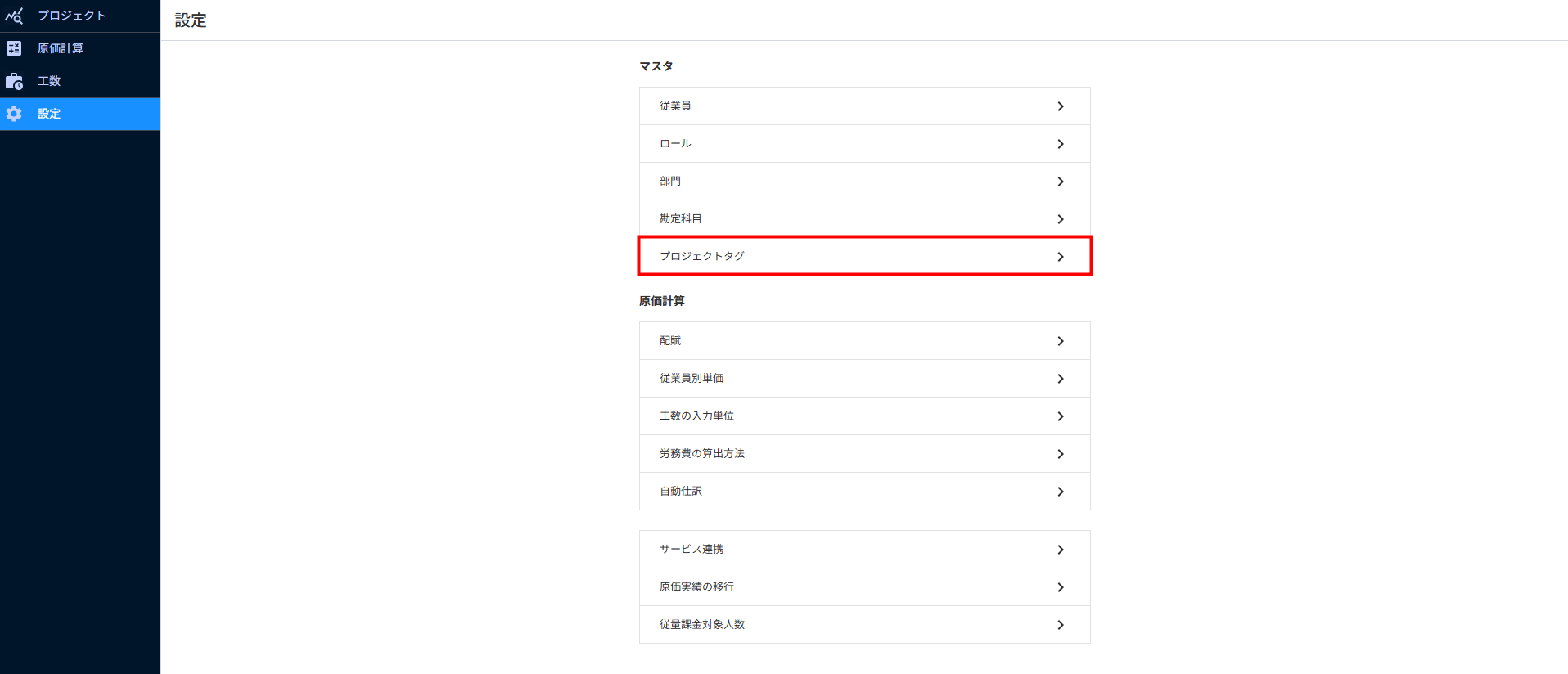Click the 労務費の算出方法 chevron
Viewport: 1568px width, 674px height.
click(x=1061, y=454)
